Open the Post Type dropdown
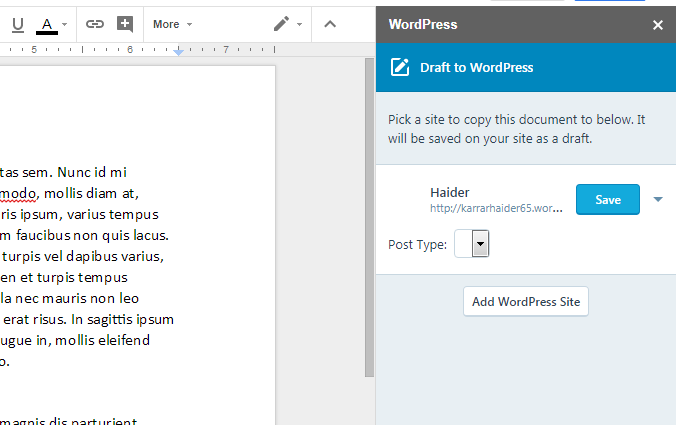Screen dimensions: 676x425 click(472, 244)
